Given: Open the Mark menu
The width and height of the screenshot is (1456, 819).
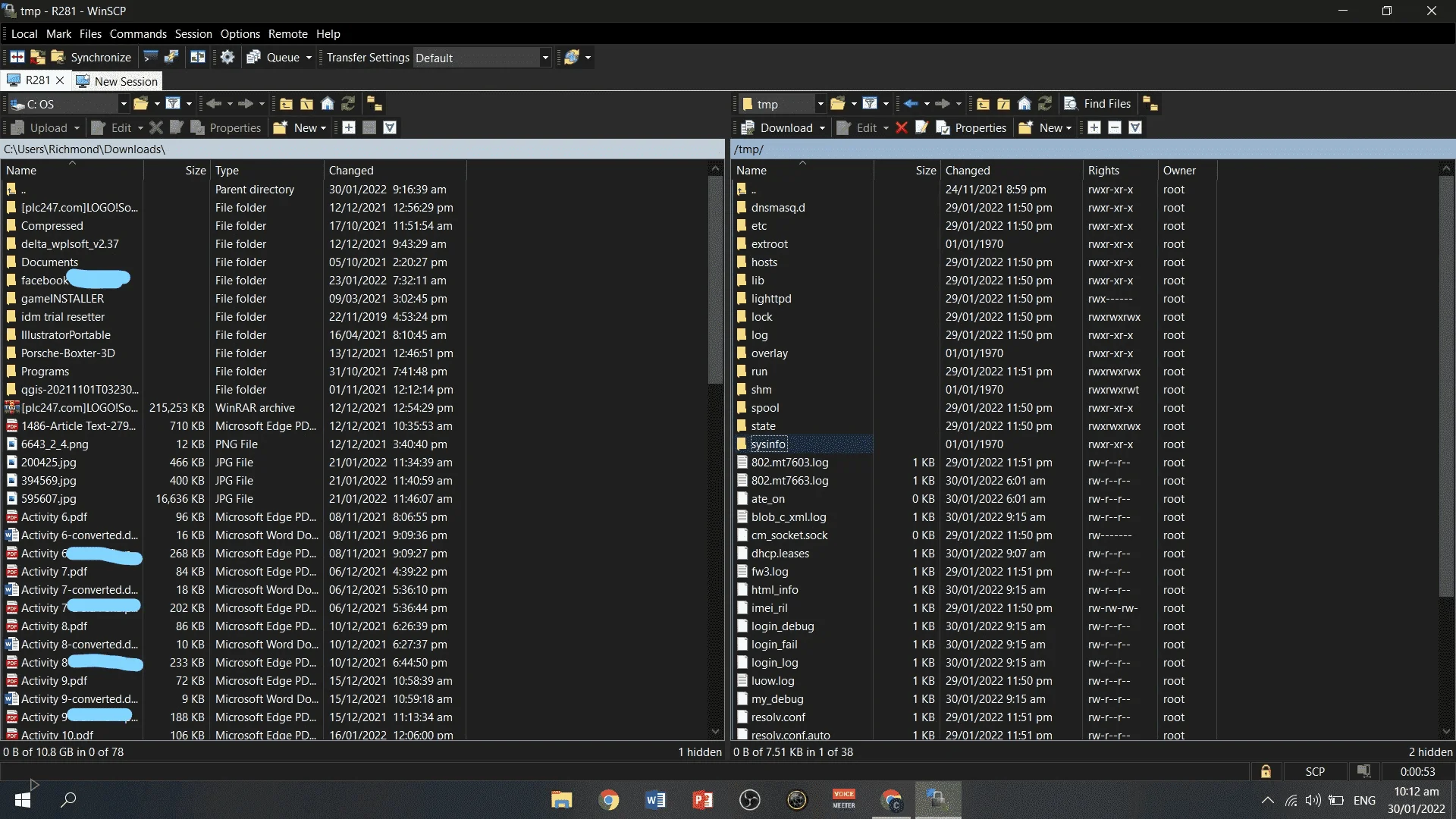Looking at the screenshot, I should pos(58,33).
